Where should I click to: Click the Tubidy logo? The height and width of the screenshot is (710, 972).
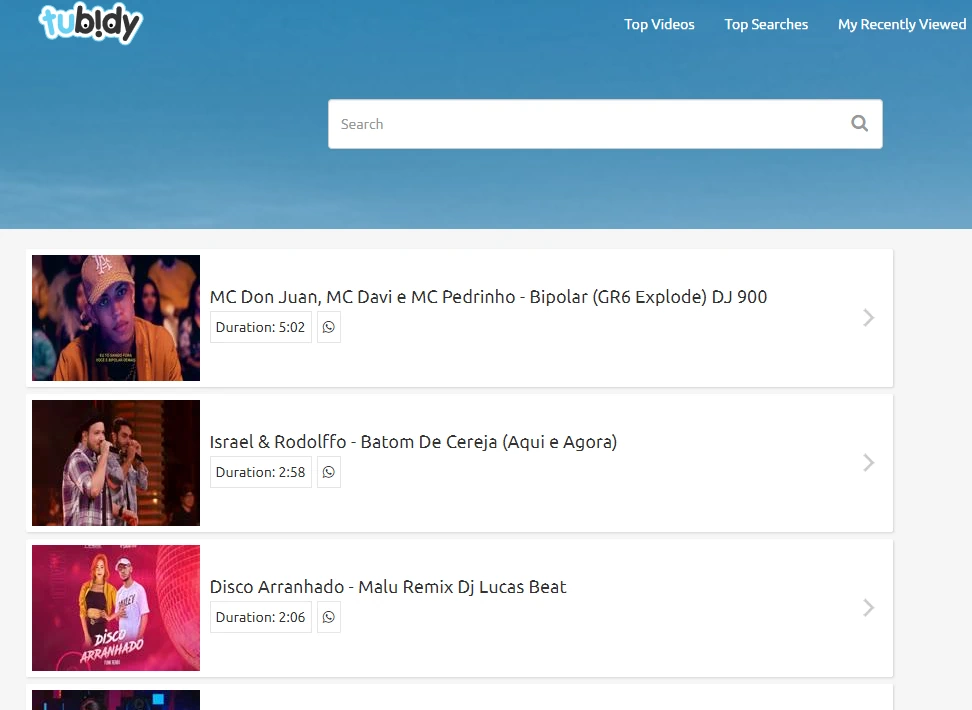(x=91, y=23)
